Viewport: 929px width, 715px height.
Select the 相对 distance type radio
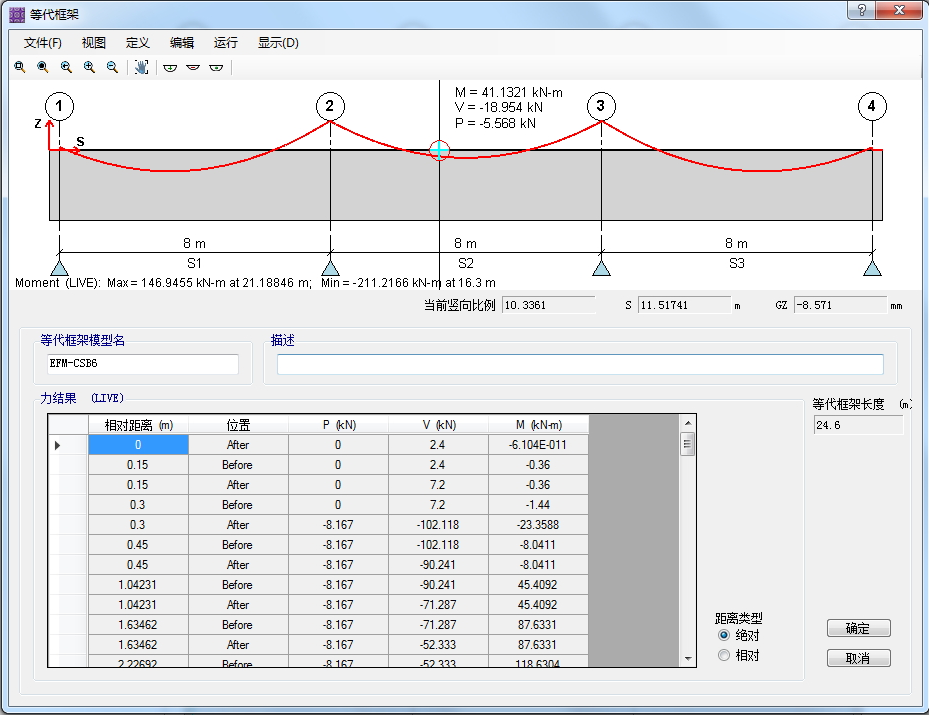pos(723,655)
